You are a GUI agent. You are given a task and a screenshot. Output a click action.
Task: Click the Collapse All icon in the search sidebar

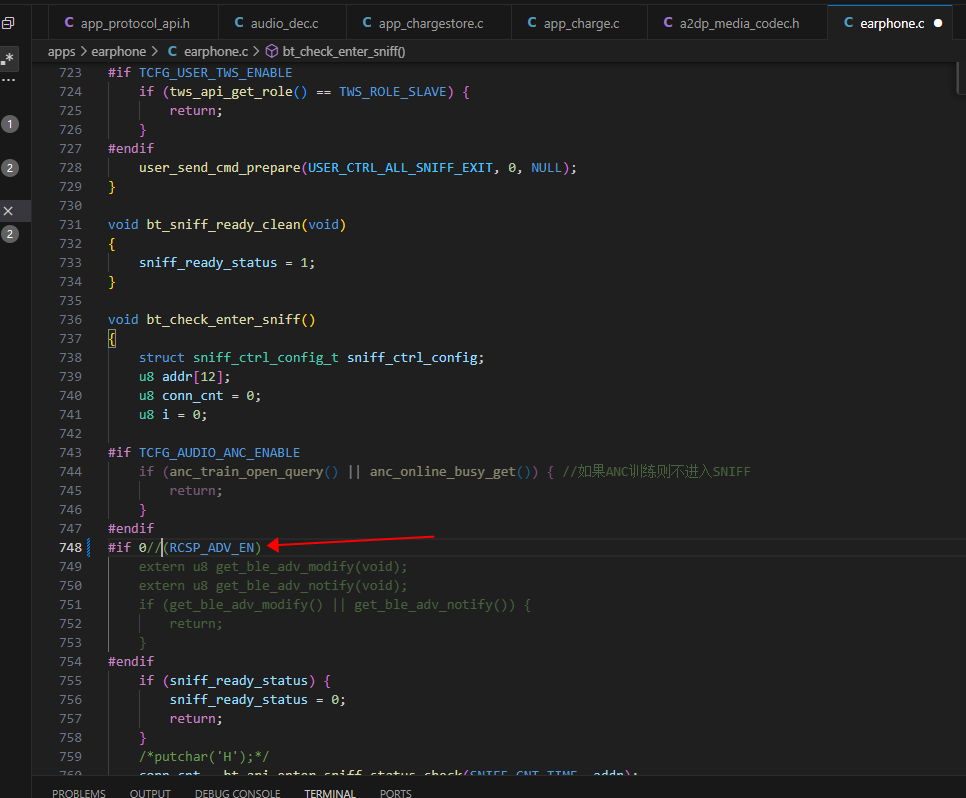point(8,23)
